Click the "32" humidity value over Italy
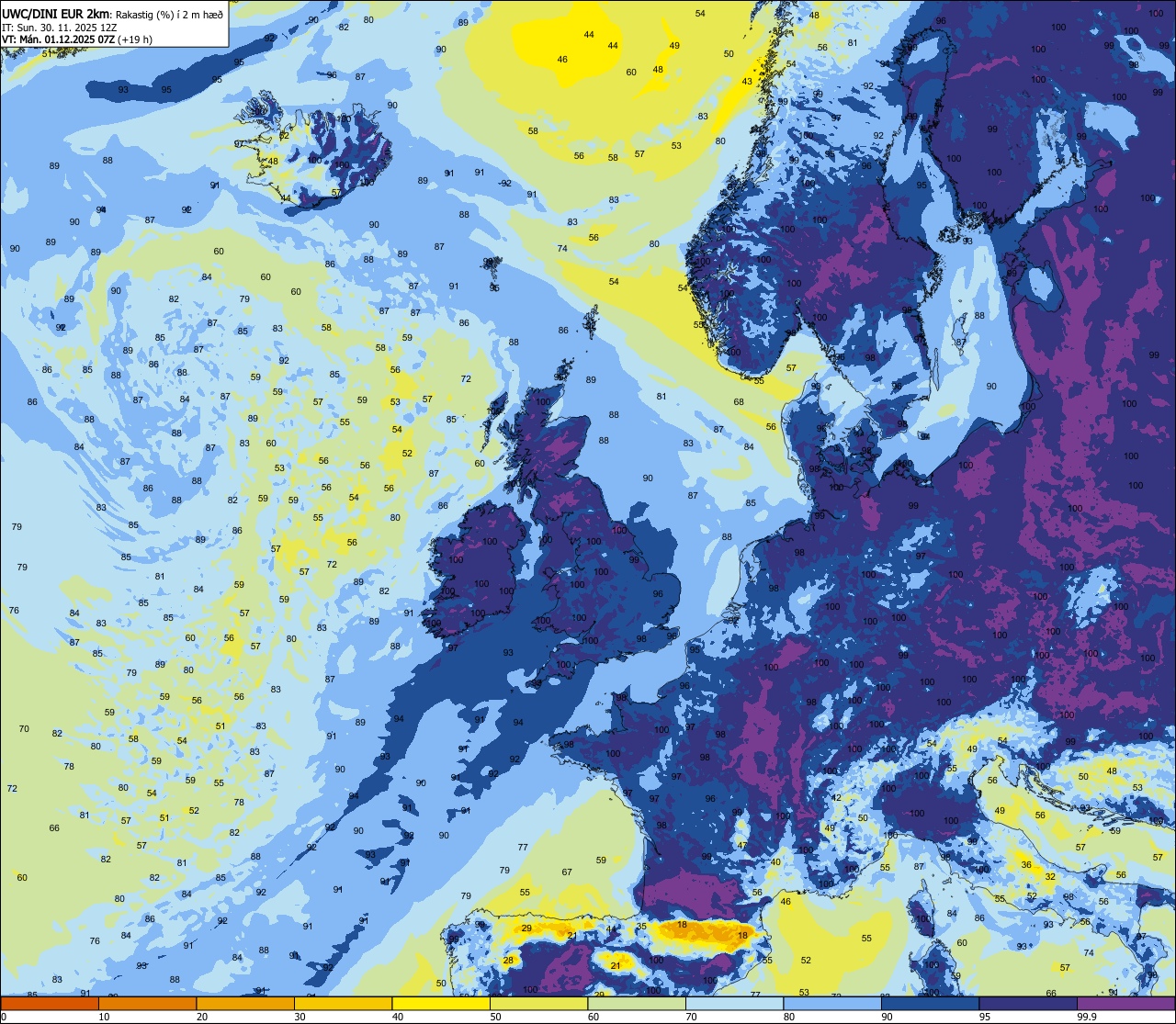Viewport: 1176px width, 1024px height. 1050,877
